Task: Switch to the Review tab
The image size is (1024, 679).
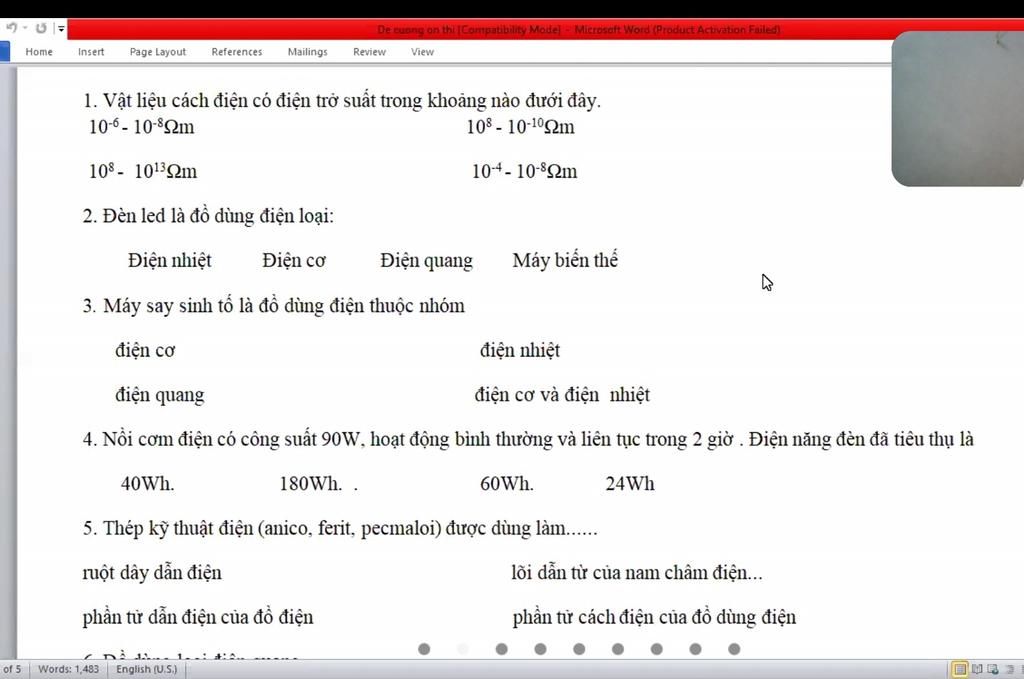Action: point(369,52)
